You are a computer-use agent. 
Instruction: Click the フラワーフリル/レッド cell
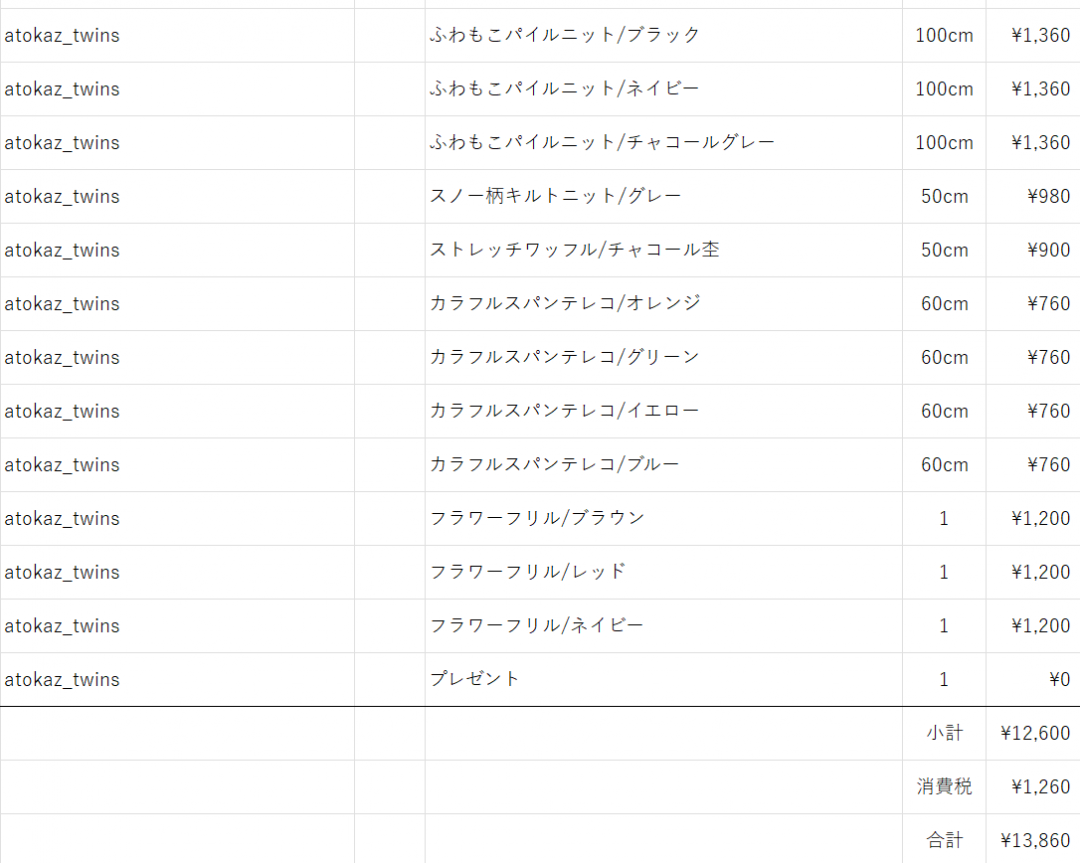tap(527, 573)
